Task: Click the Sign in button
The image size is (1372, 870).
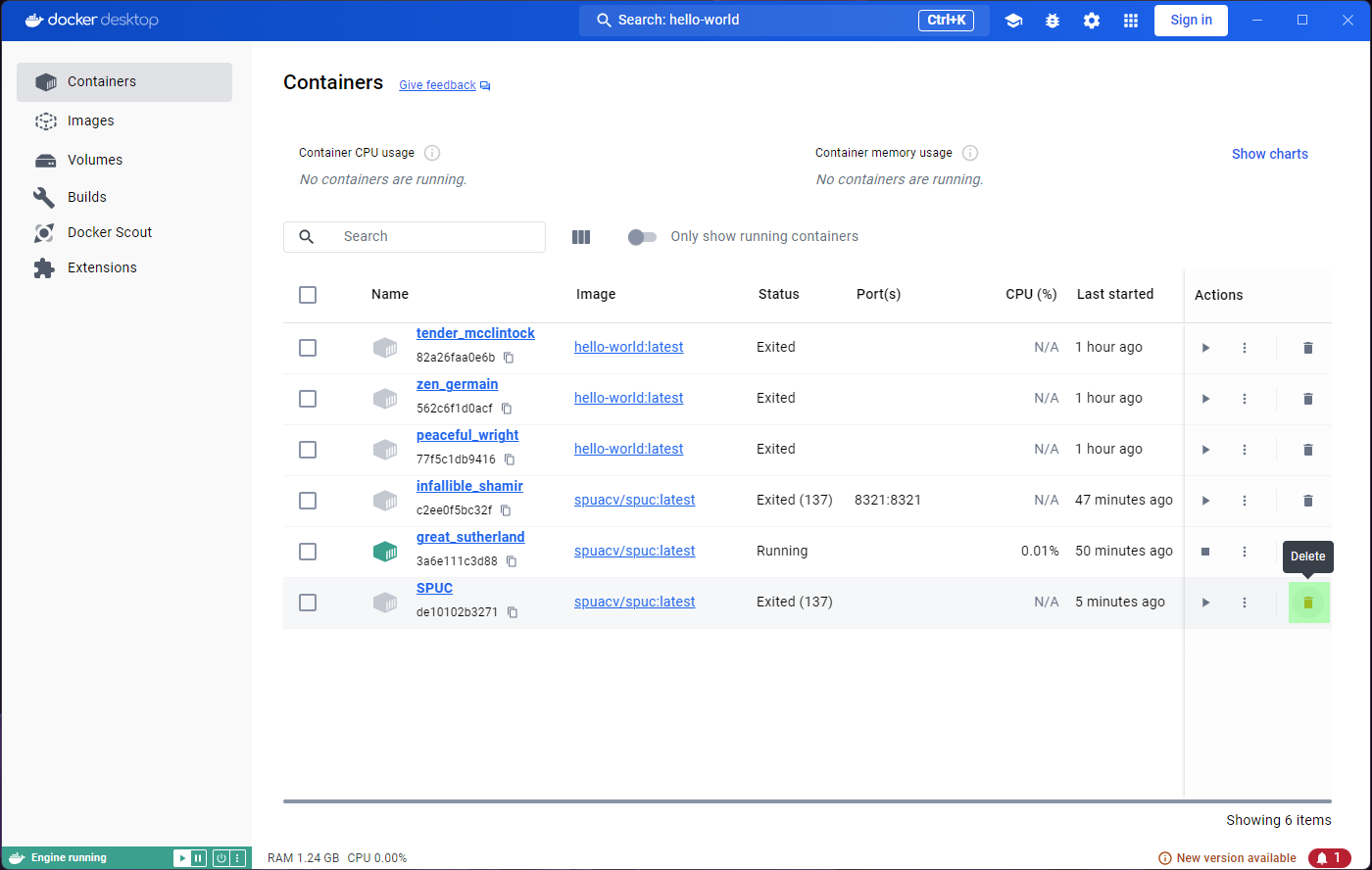Action: pos(1191,21)
